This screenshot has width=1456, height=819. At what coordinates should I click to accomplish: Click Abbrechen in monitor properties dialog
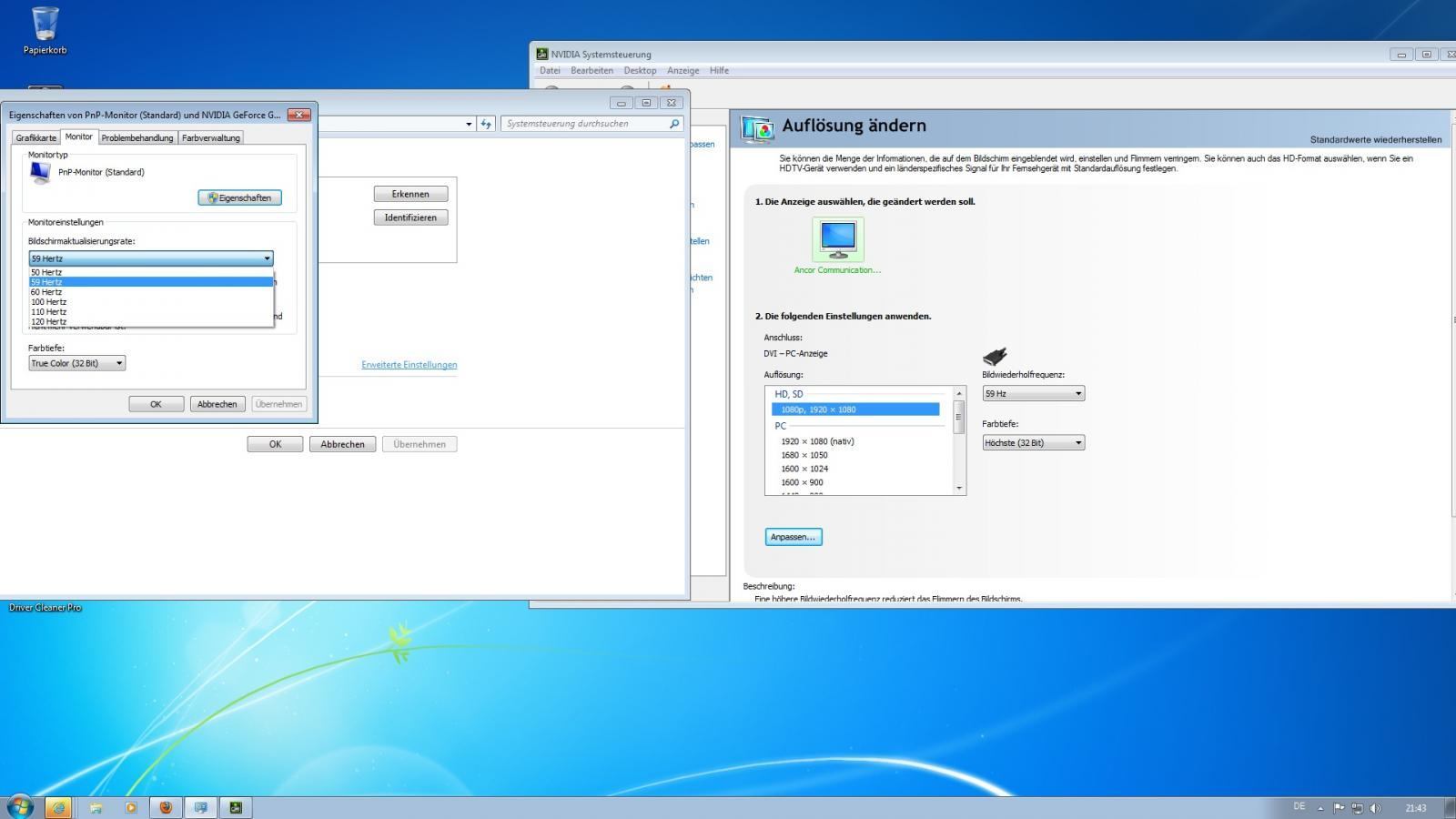pos(217,404)
